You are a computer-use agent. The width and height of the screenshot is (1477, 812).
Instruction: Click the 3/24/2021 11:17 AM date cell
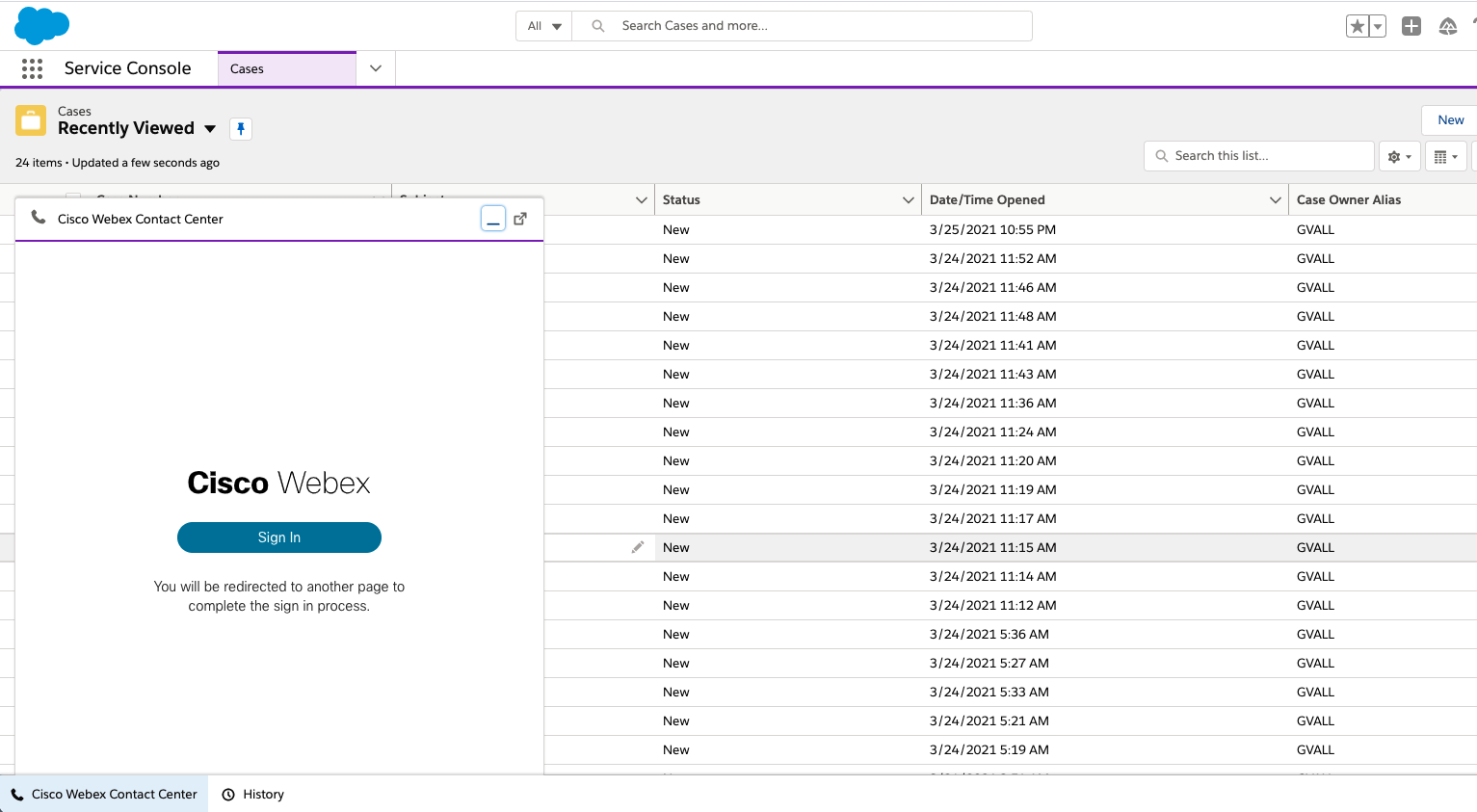(x=992, y=519)
